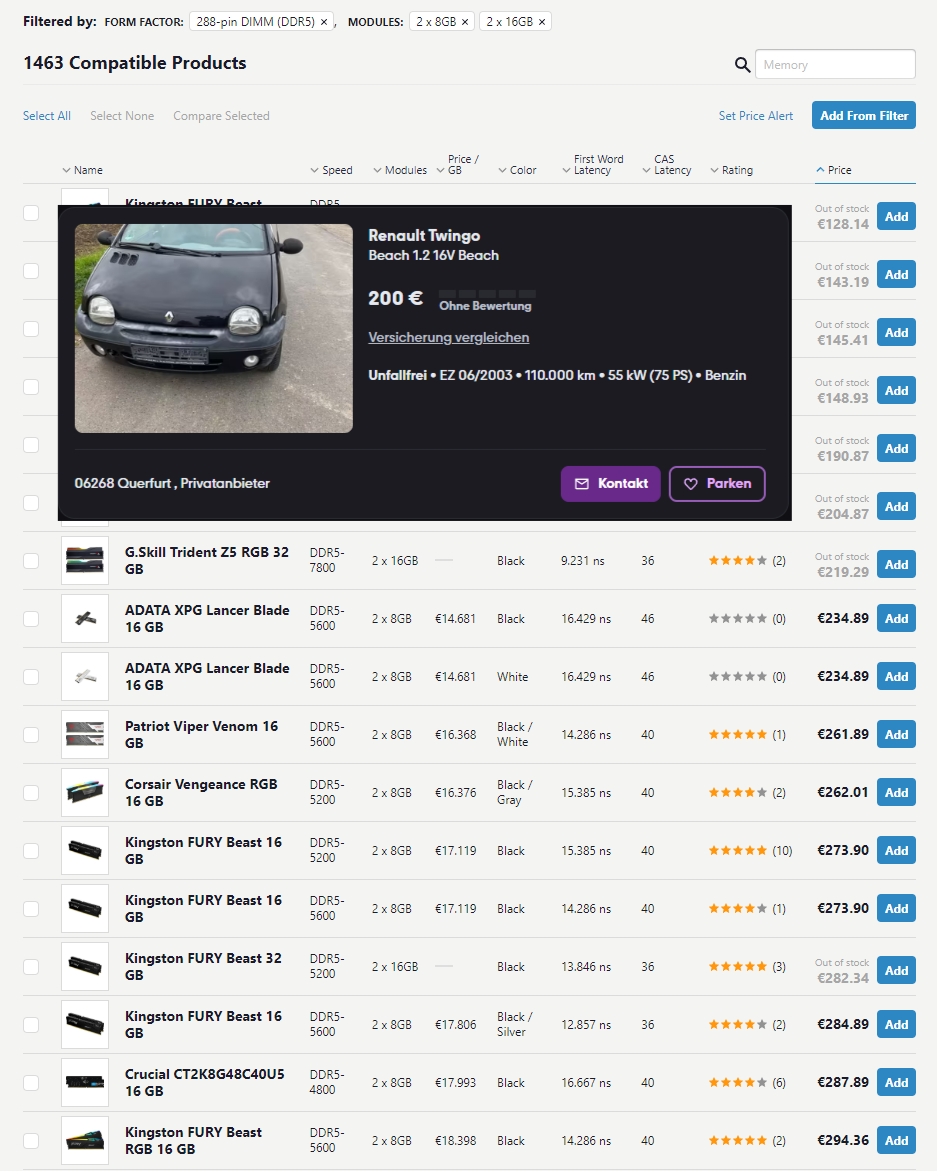Screen dimensions: 937x1171
Task: Add Crucial CT2K8G48C40U5 for €287.89
Action: [896, 1083]
